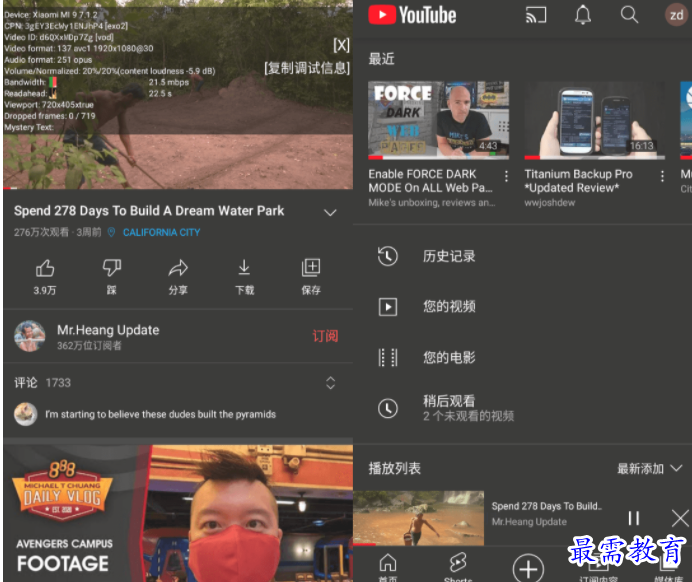Tap title Spend 278 Days To Build A Dream Water Park
Viewport: 692px width, 582px height.
point(149,211)
